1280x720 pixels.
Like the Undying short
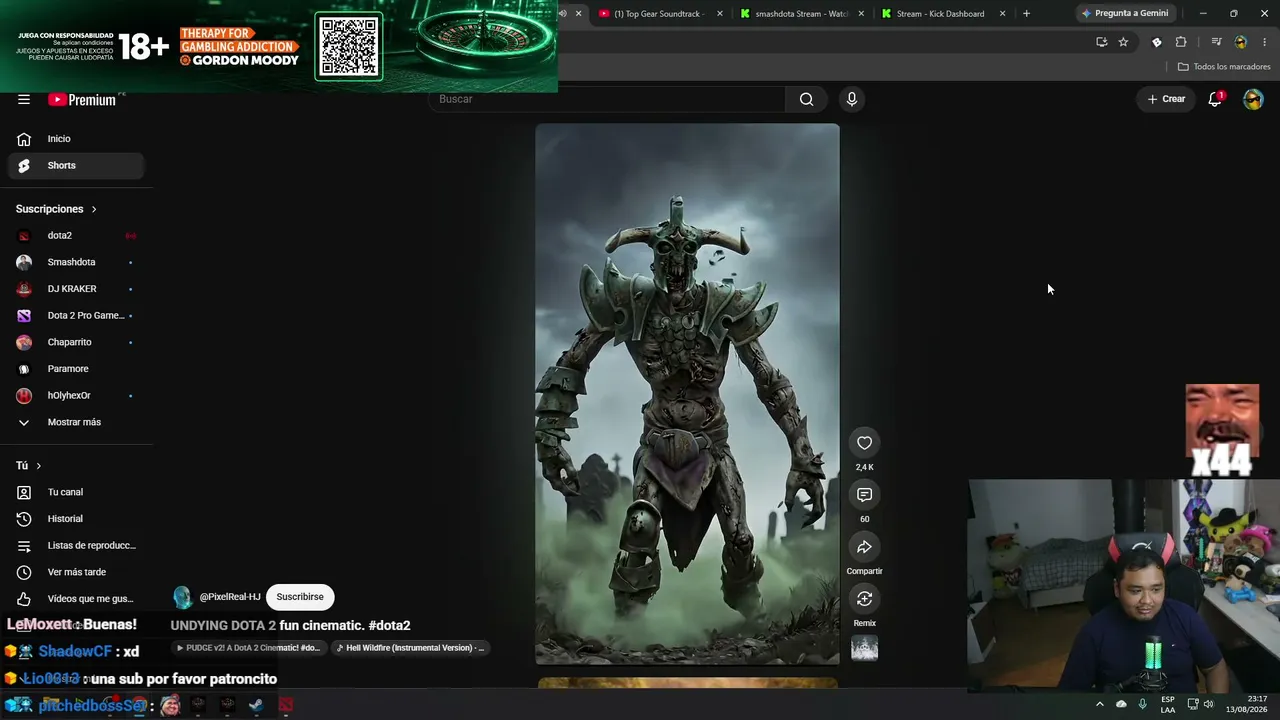pos(865,443)
